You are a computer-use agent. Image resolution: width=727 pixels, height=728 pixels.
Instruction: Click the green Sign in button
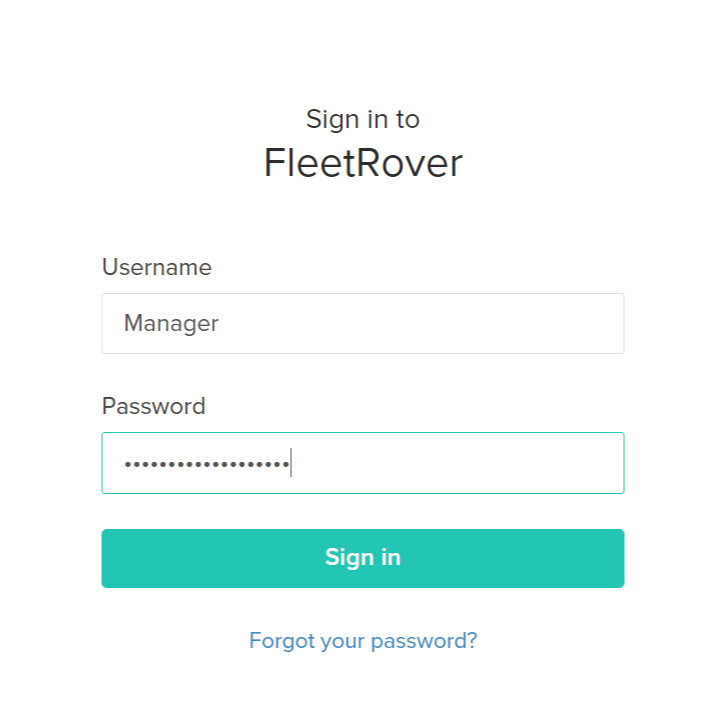tap(362, 558)
